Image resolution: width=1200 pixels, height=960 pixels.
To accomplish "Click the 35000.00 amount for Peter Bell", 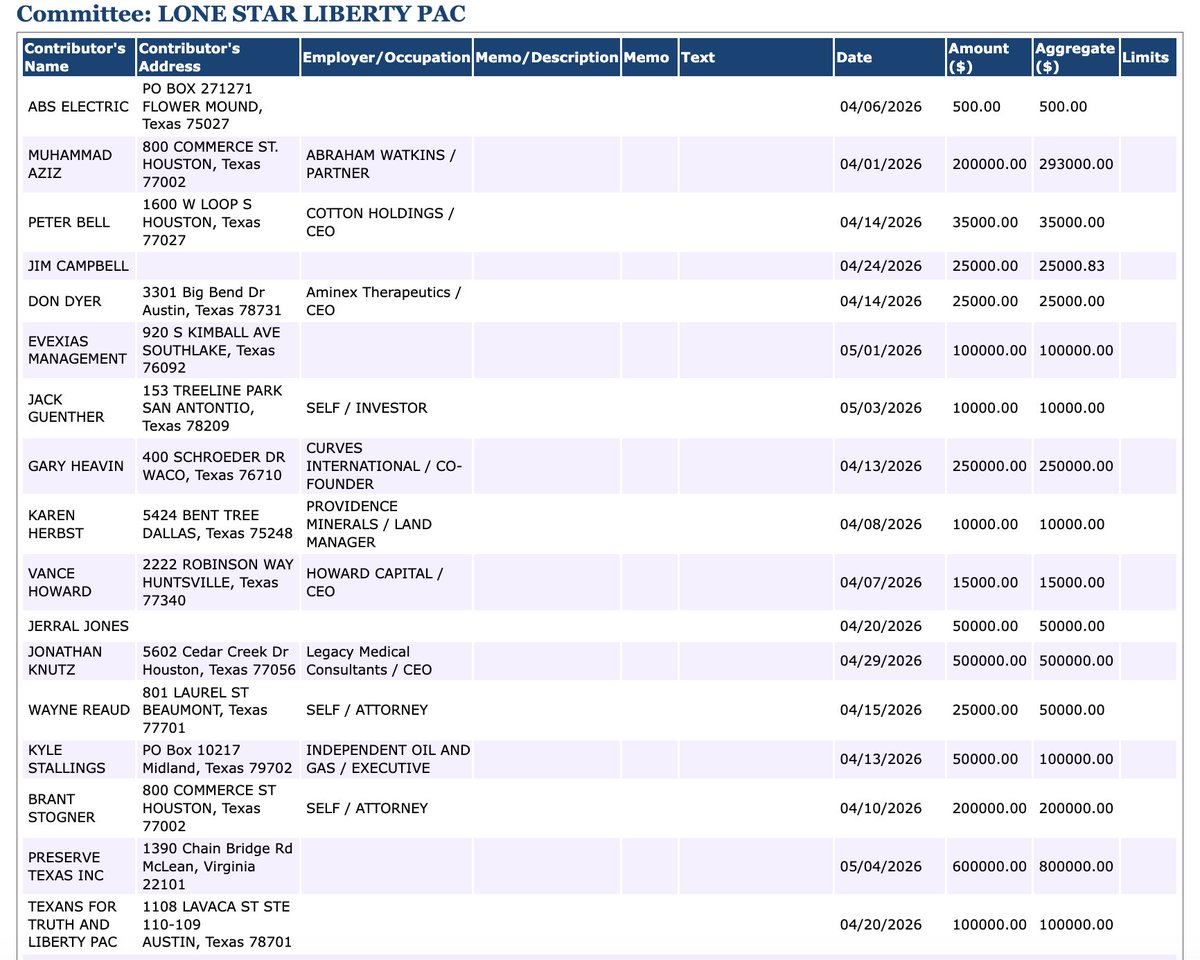I will (985, 222).
